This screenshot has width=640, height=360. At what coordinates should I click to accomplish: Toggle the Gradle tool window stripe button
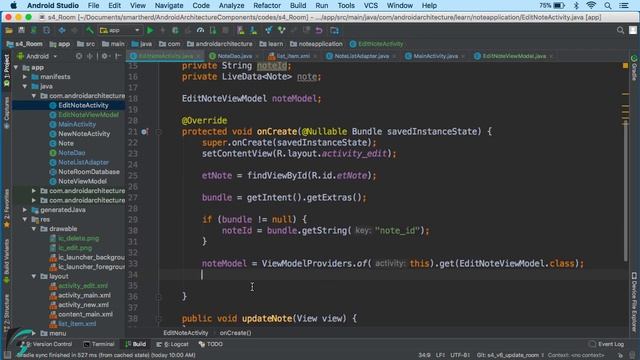pos(634,68)
